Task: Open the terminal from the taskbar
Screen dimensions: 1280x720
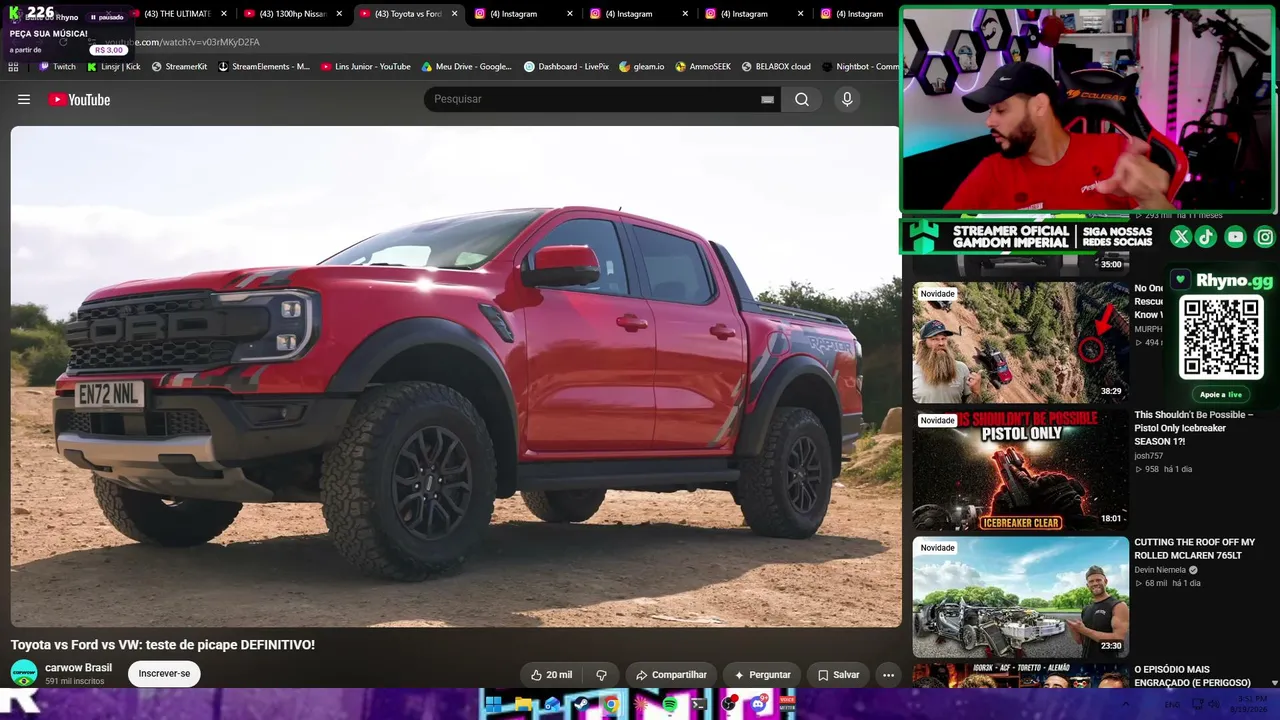Action: (699, 705)
